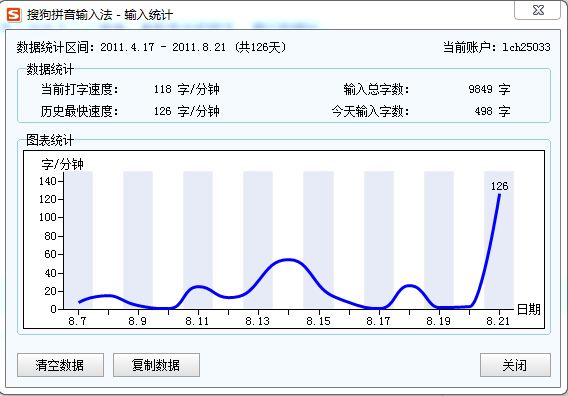Screen dimensions: 568x396
Task: Click the 关闭 button
Action: [515, 365]
